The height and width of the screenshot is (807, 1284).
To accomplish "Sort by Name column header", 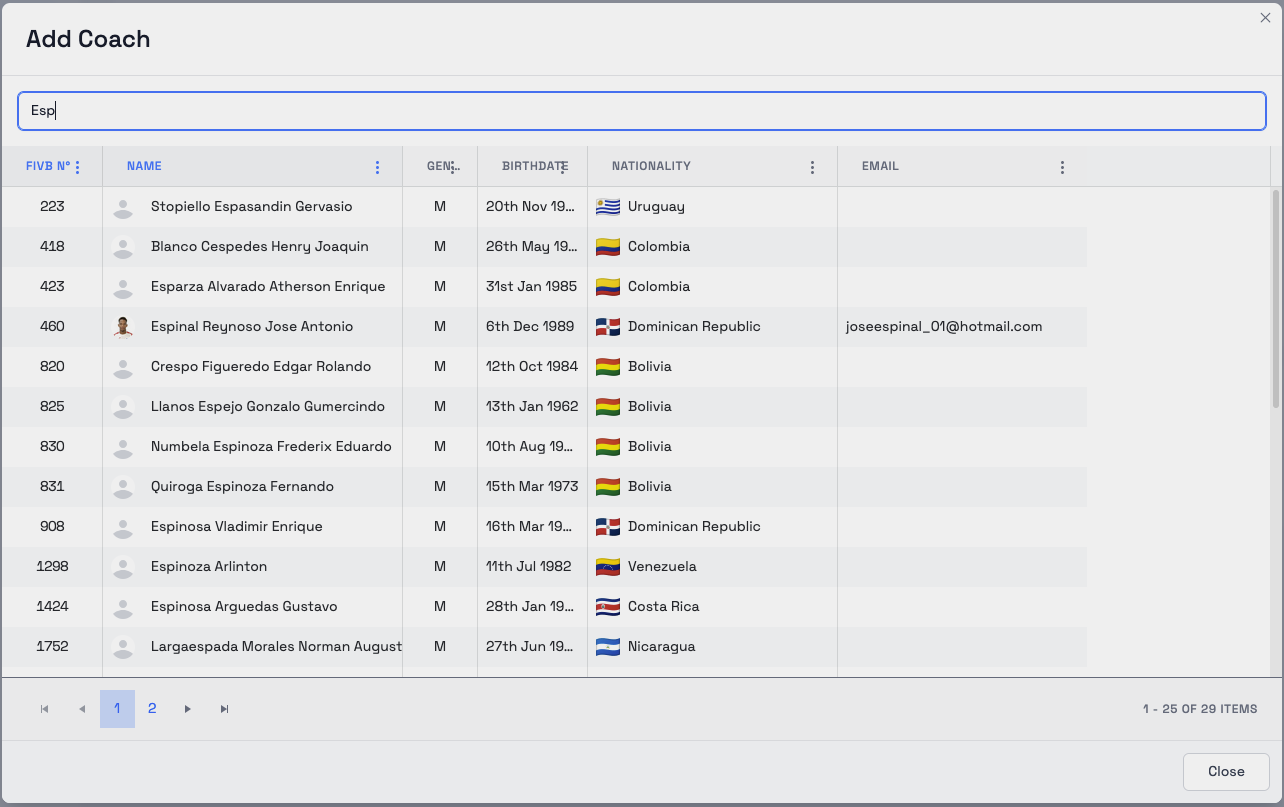I will [x=144, y=166].
